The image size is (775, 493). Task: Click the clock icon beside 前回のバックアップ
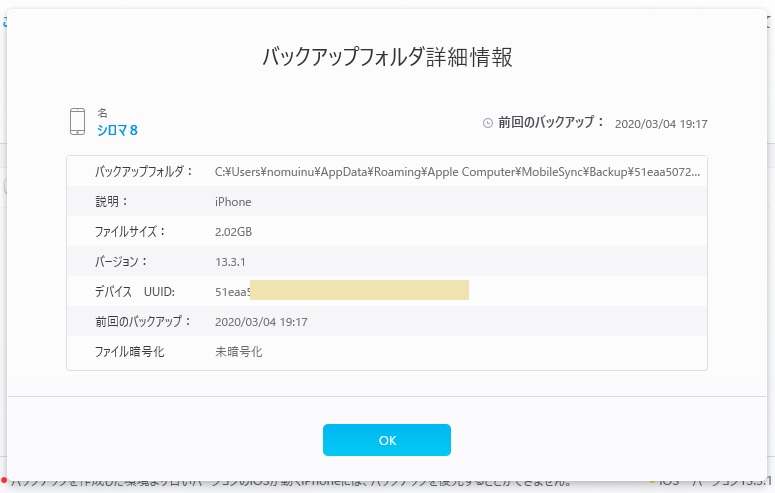click(x=487, y=123)
